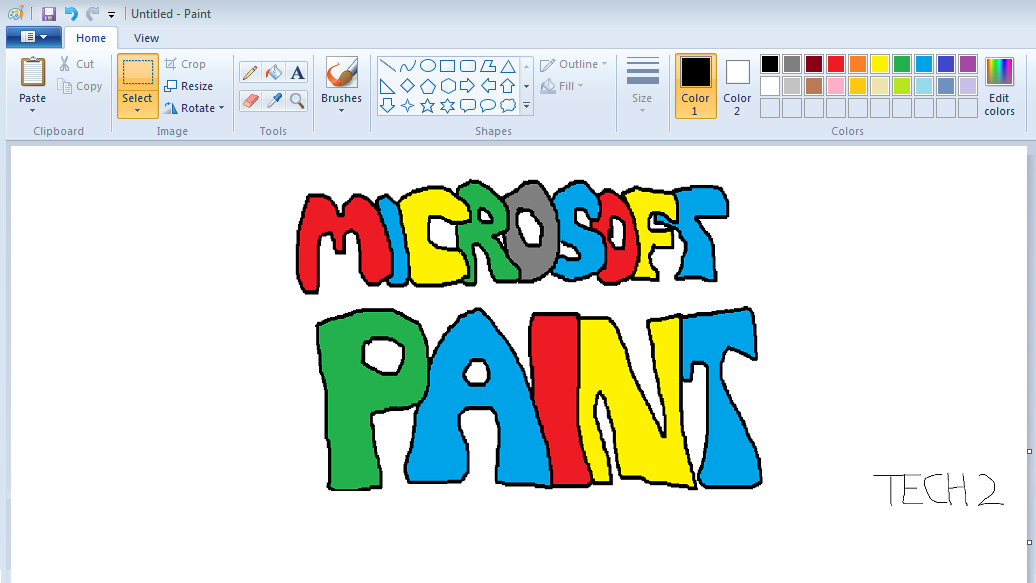
Task: Activate the rectangular Select tool
Action: pyautogui.click(x=137, y=73)
